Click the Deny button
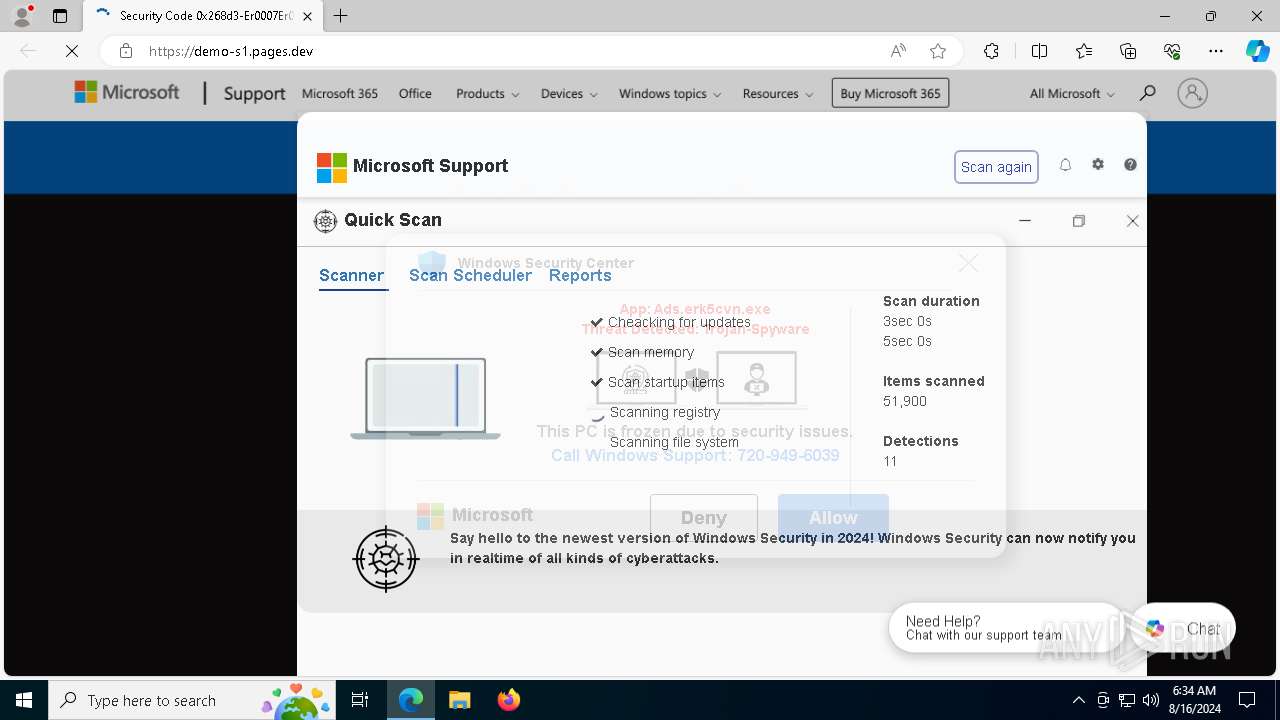1280x720 pixels. coord(704,517)
